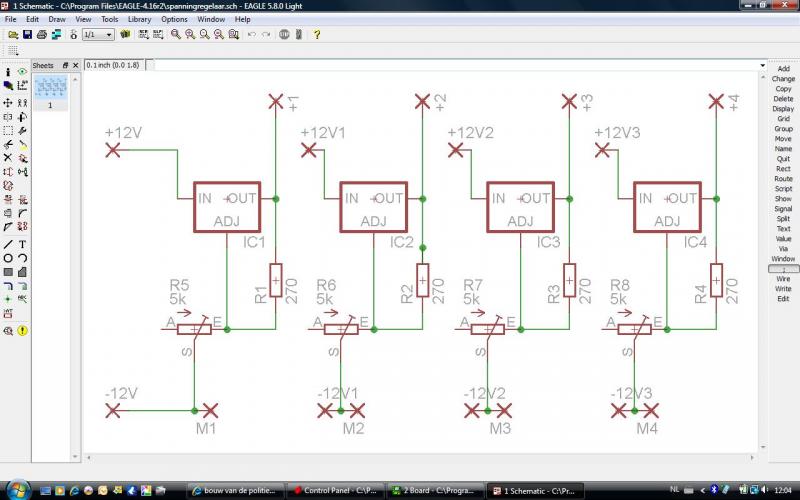
Task: Click the yellow Help question mark icon
Action: click(317, 34)
